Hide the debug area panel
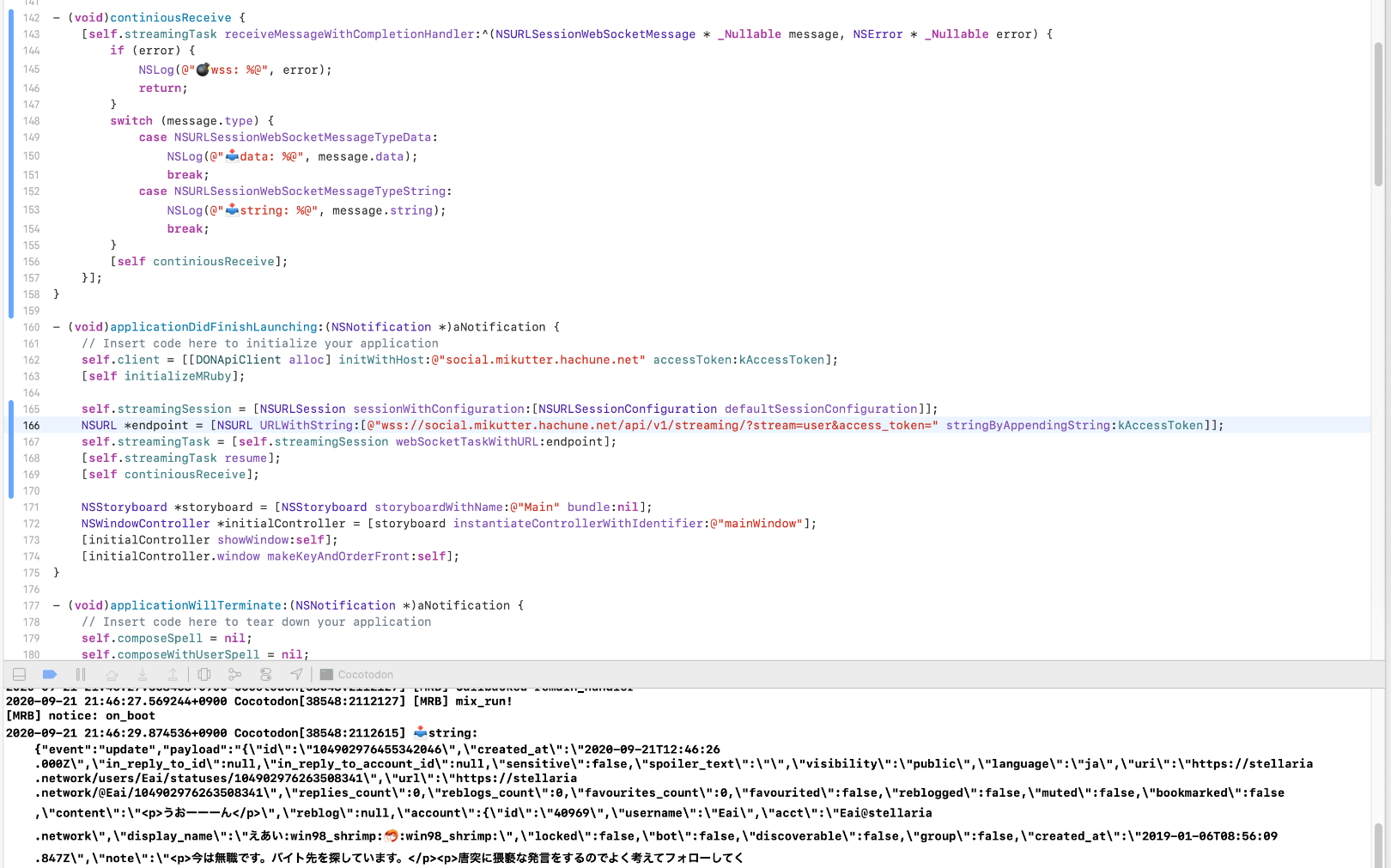The width and height of the screenshot is (1391, 868). 19,675
